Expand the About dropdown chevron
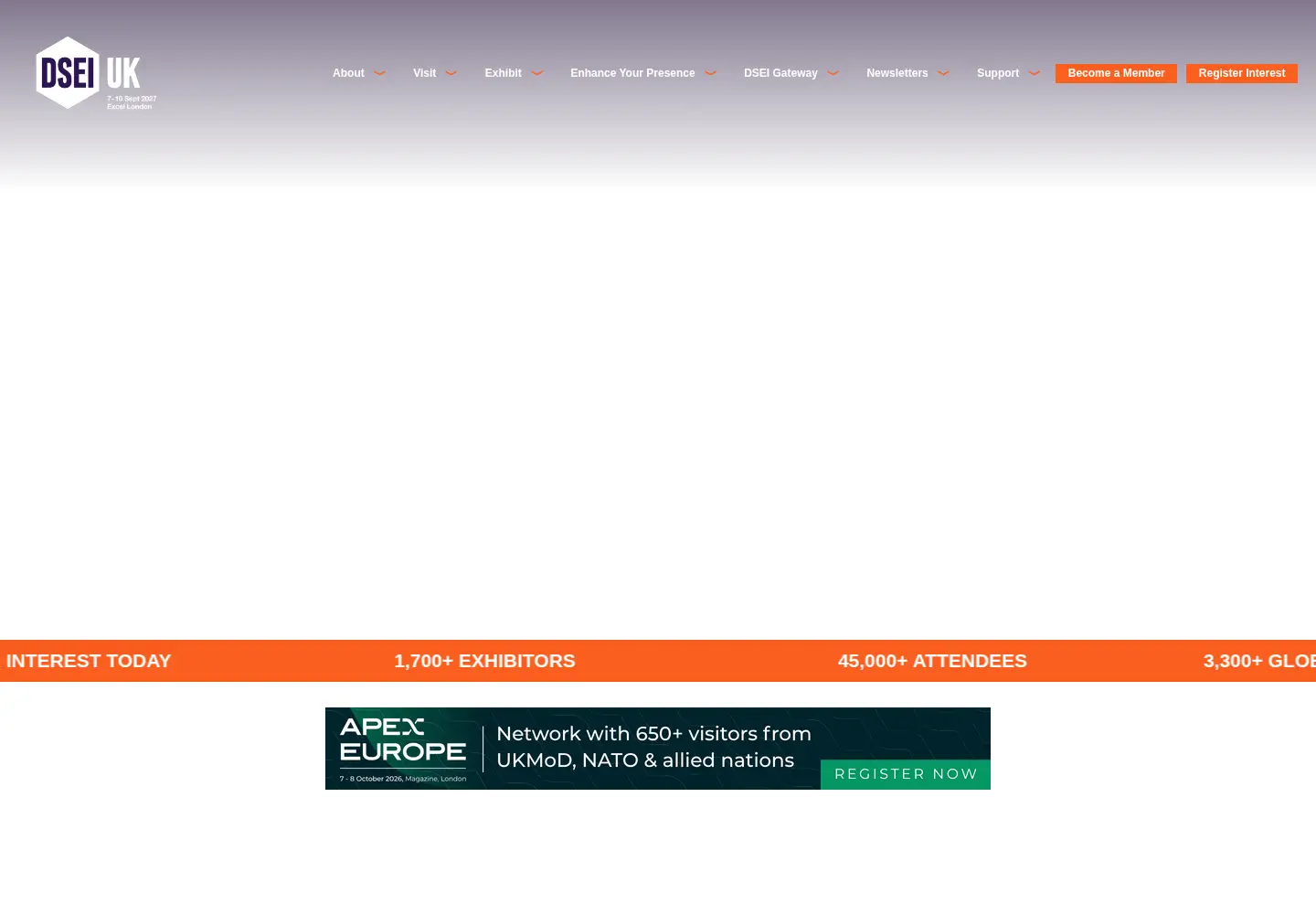Screen dimensions: 1316x914 click(380, 73)
